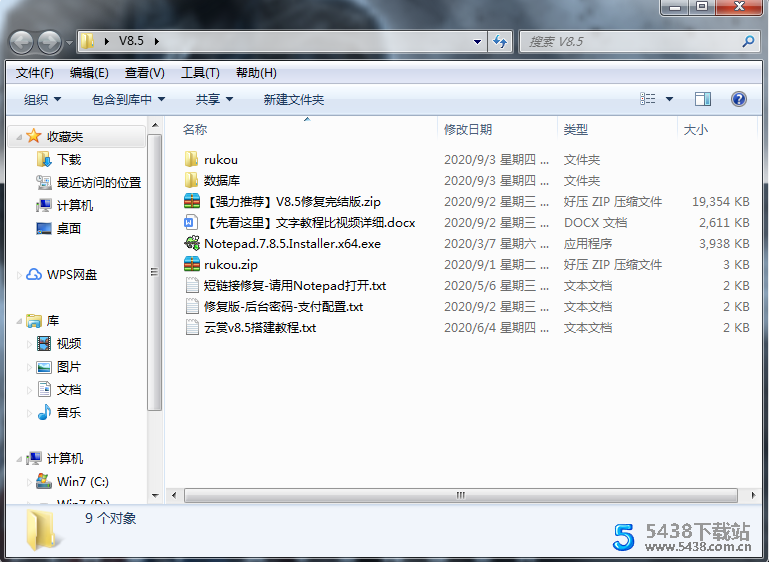Select the rukou.zip archive icon
769x562 pixels.
tap(192, 264)
